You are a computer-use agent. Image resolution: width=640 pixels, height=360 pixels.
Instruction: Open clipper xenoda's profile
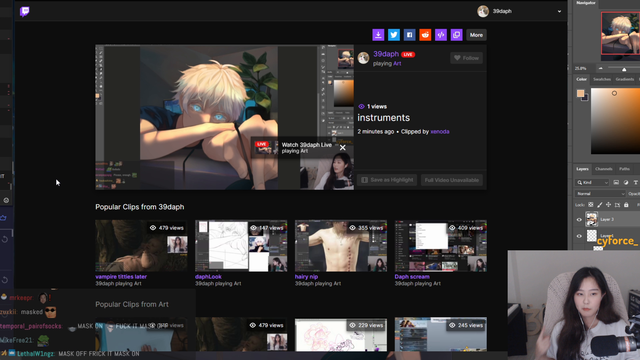(x=440, y=131)
